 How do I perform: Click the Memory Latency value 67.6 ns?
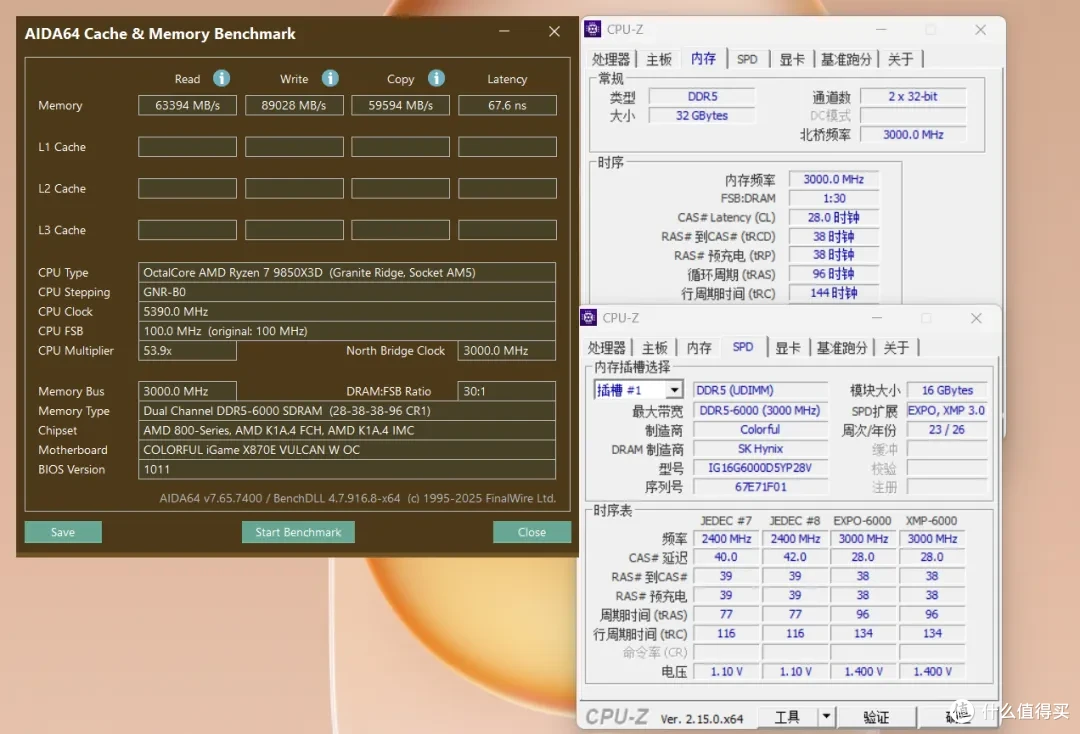click(x=507, y=105)
